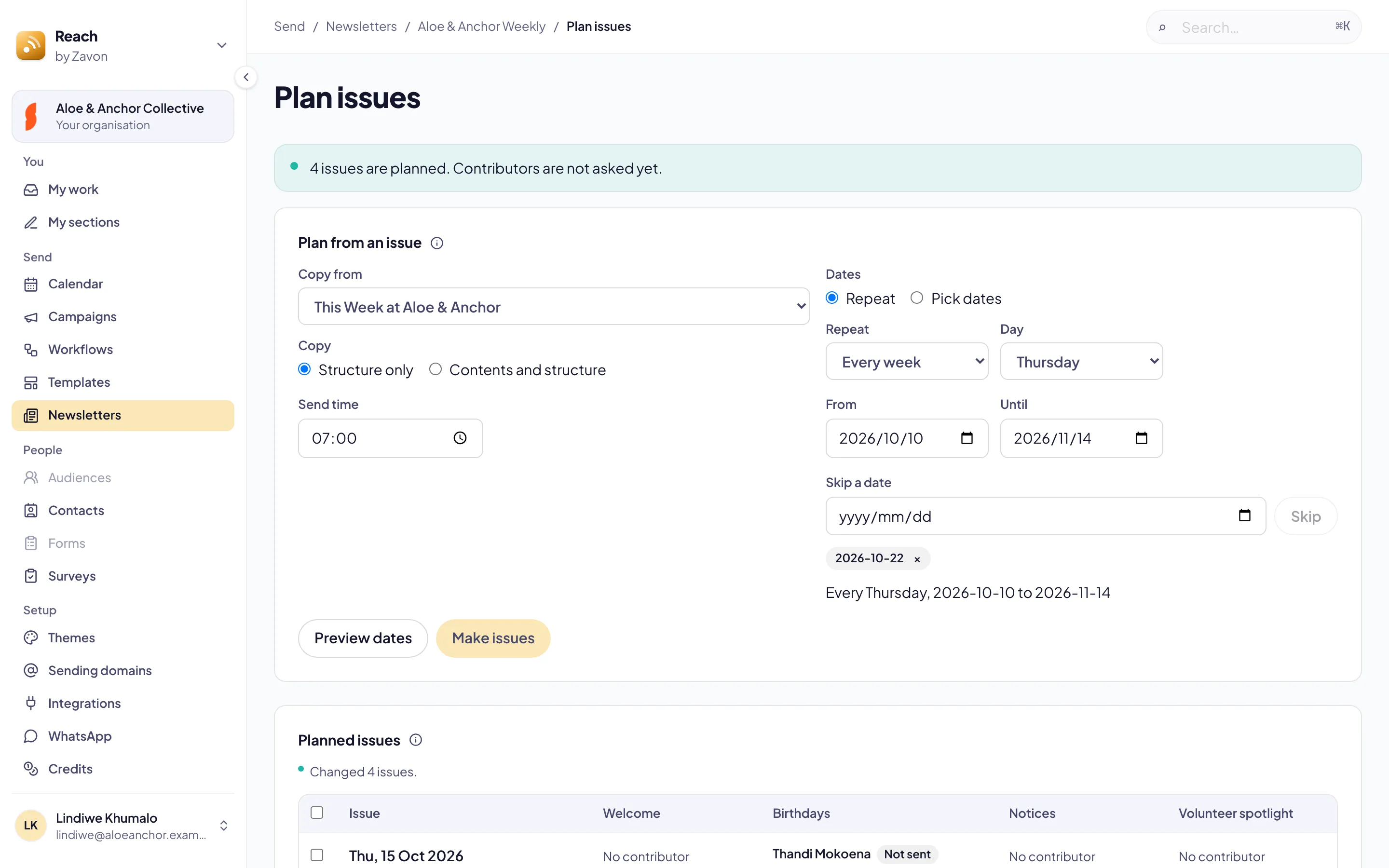The image size is (1389, 868).
Task: Click the Newsletters breadcrumb link
Action: click(361, 27)
